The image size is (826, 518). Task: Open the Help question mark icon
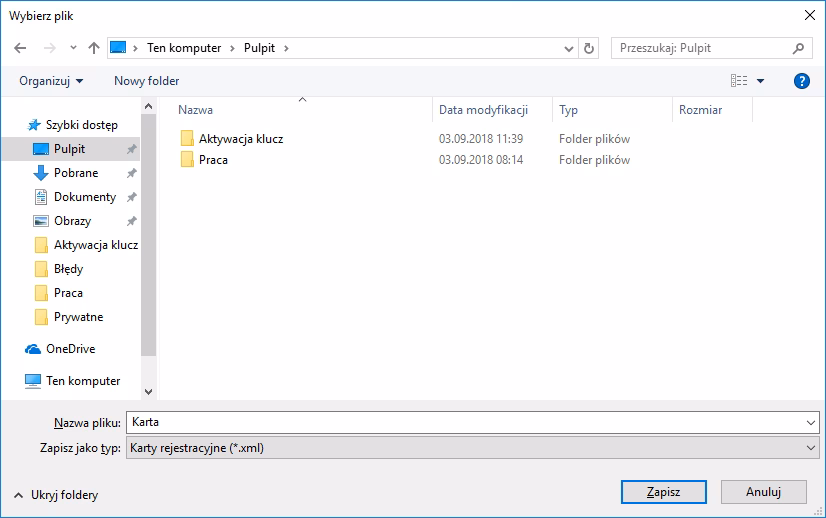pos(800,81)
